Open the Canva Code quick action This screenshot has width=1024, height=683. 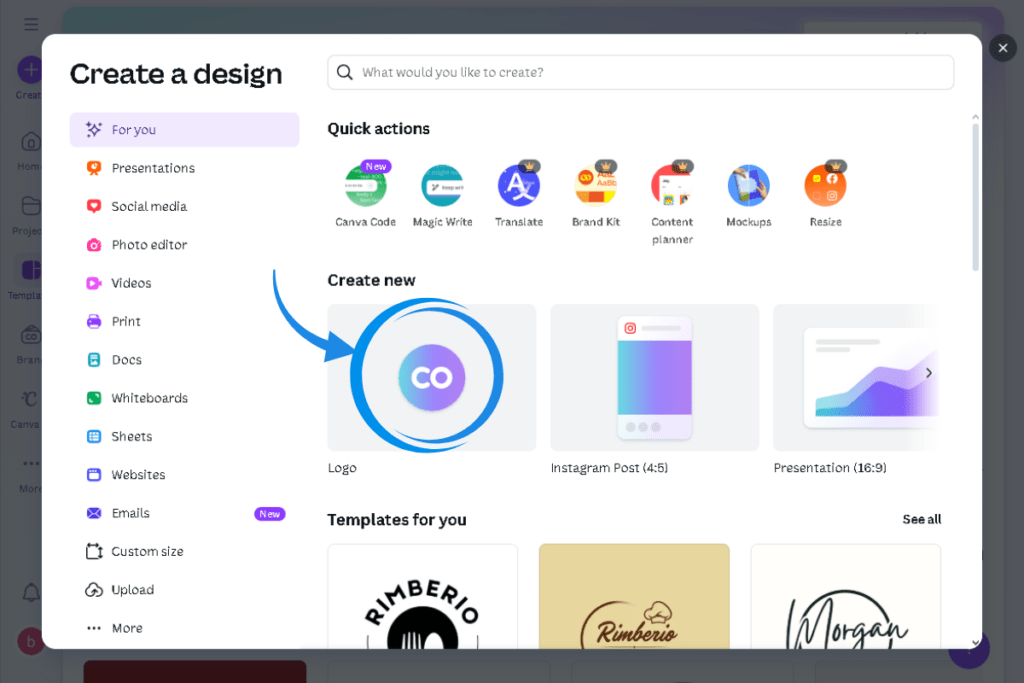click(366, 185)
